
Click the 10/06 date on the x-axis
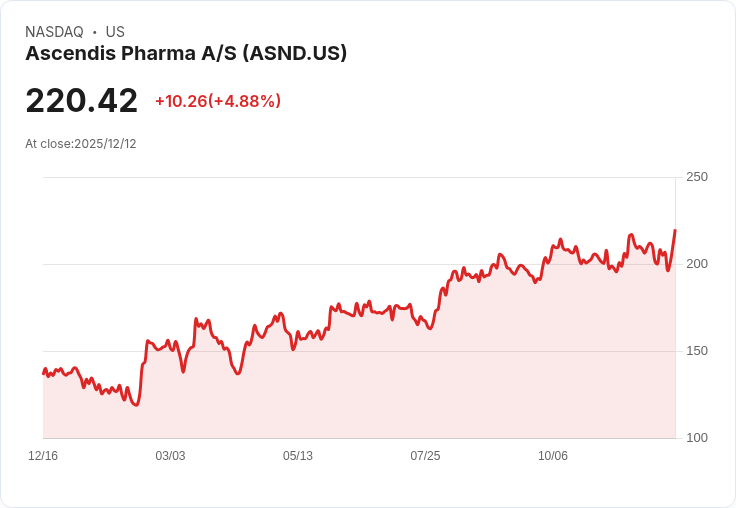553,456
